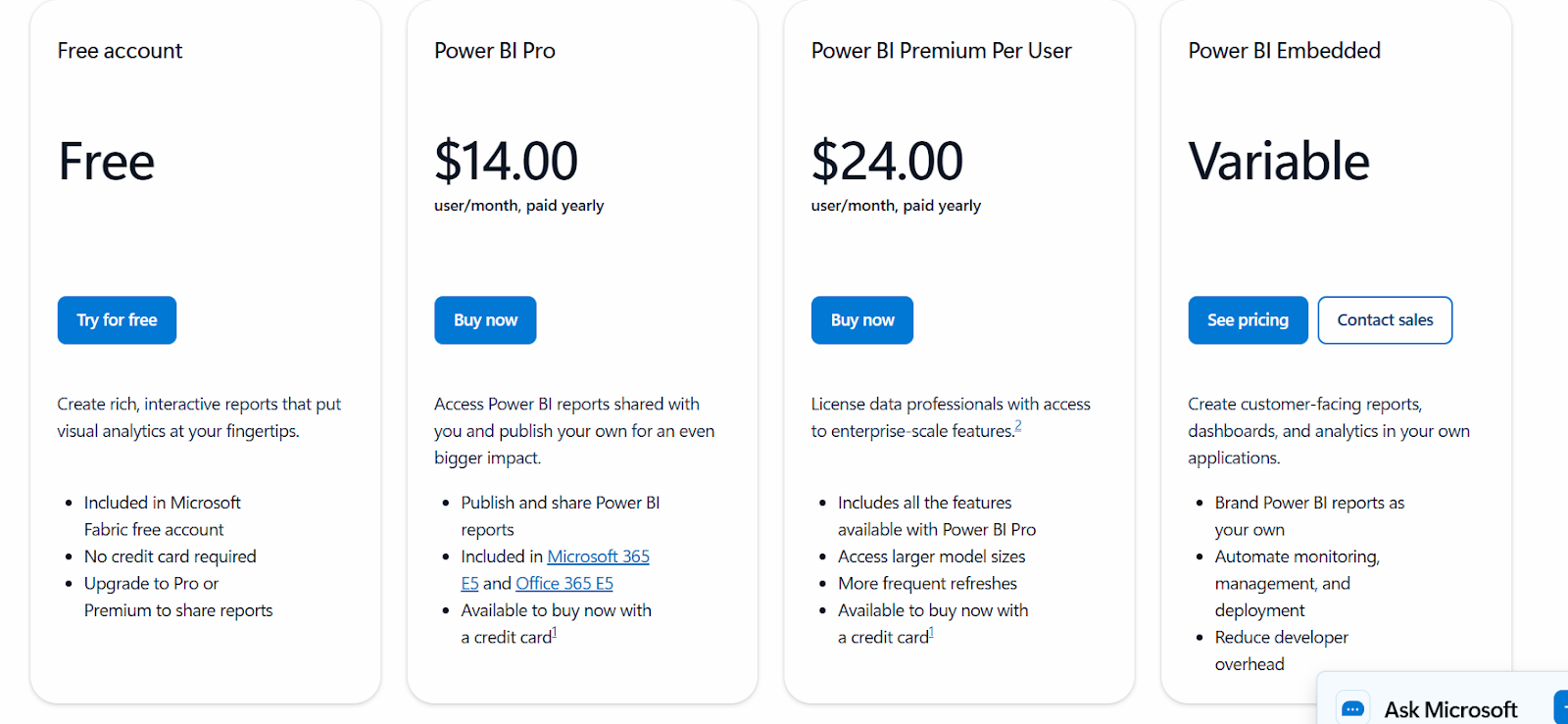Follow the E5 link text before 'and'
Image resolution: width=1568 pixels, height=724 pixels.
click(469, 583)
